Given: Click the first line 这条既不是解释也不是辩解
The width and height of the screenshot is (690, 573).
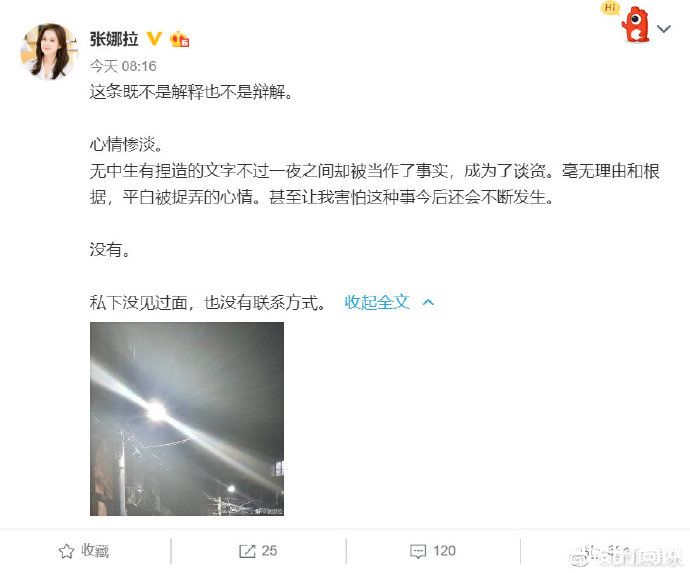Looking at the screenshot, I should pyautogui.click(x=191, y=92).
